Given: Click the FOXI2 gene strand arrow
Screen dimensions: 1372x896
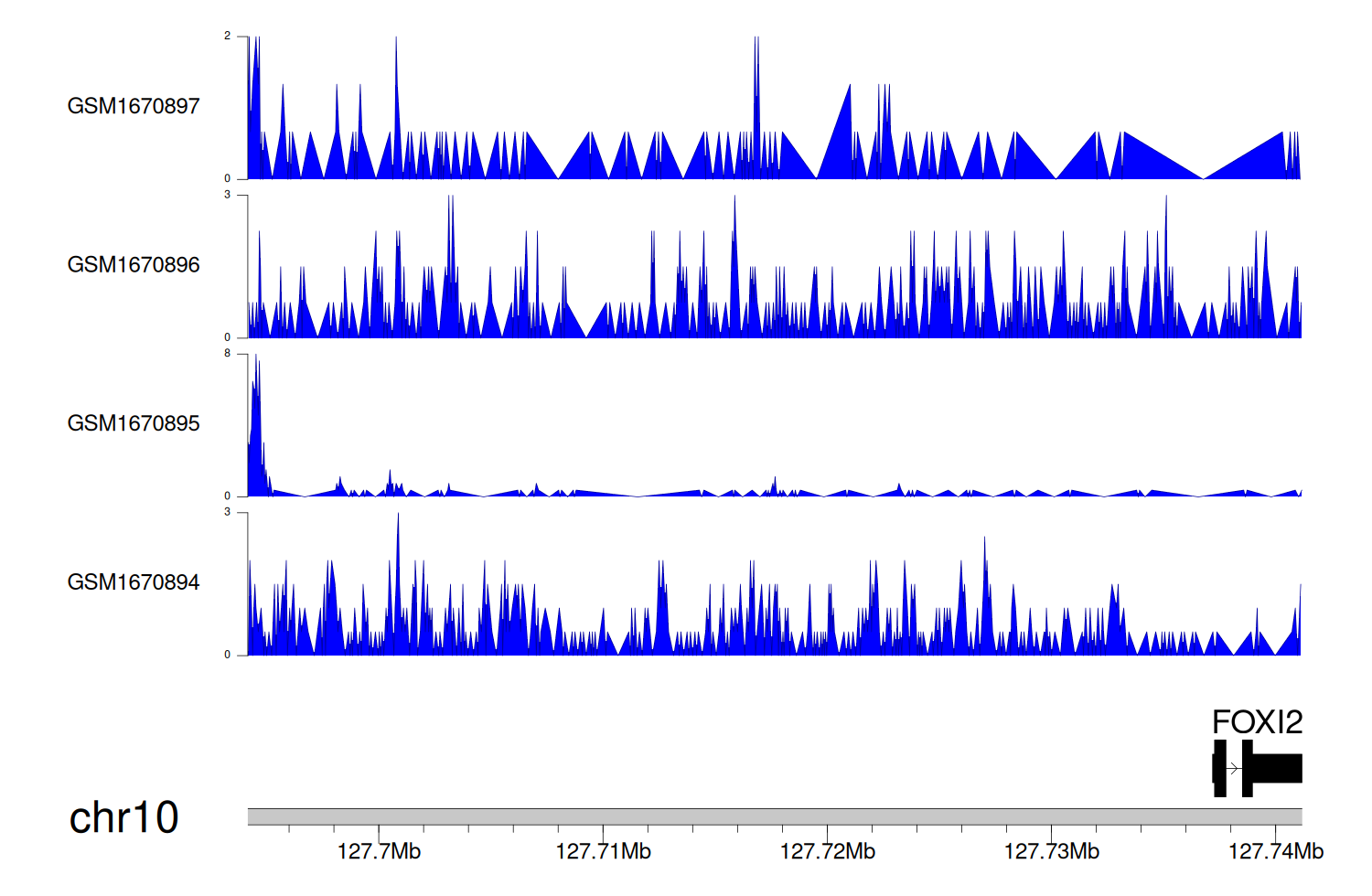Looking at the screenshot, I should (1234, 769).
